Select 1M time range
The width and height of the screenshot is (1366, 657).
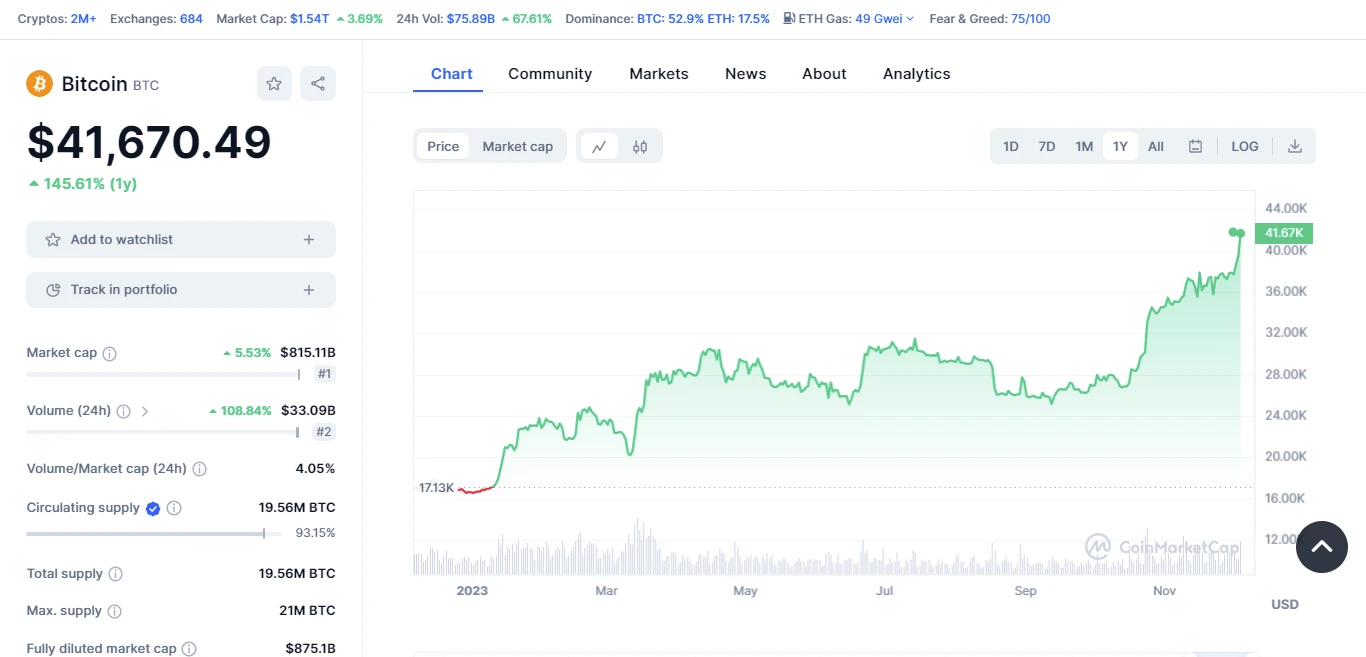pos(1084,146)
